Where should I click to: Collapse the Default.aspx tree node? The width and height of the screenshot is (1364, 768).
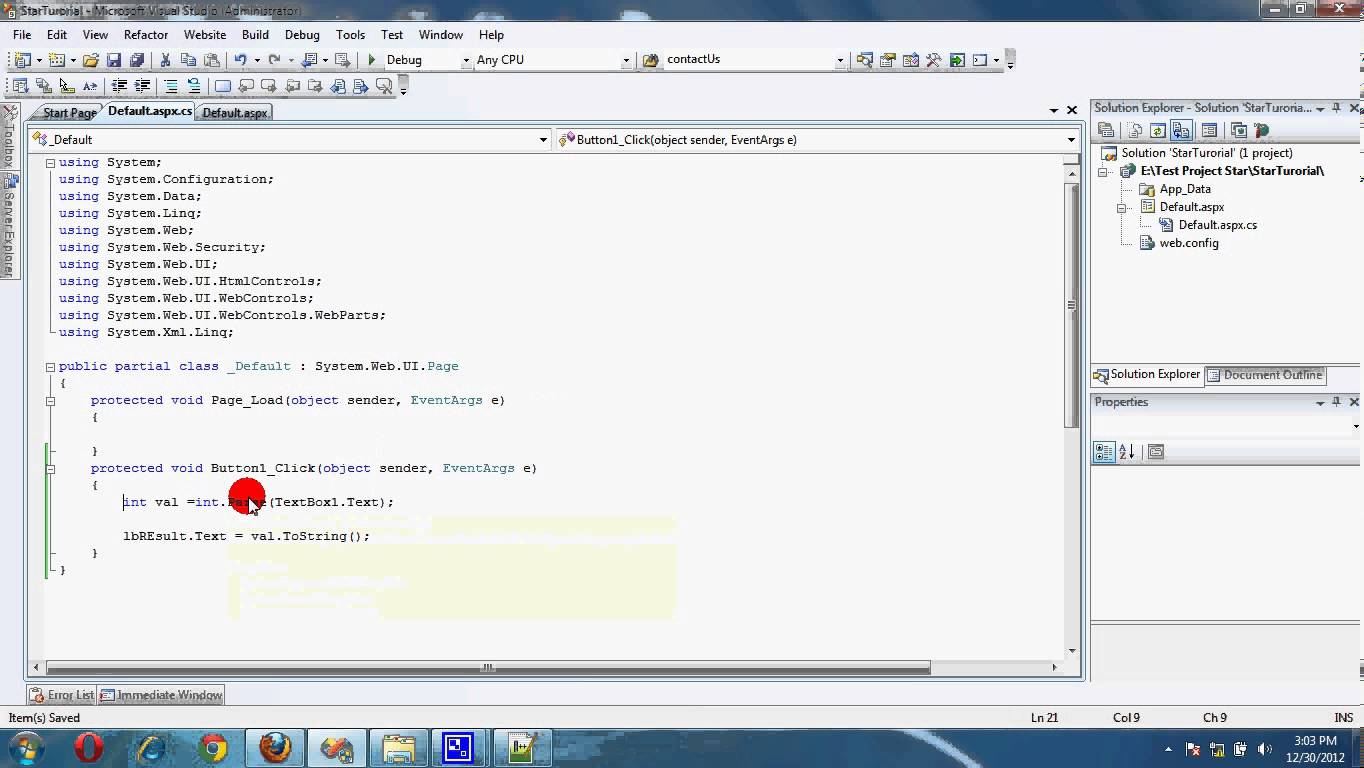(x=1122, y=207)
